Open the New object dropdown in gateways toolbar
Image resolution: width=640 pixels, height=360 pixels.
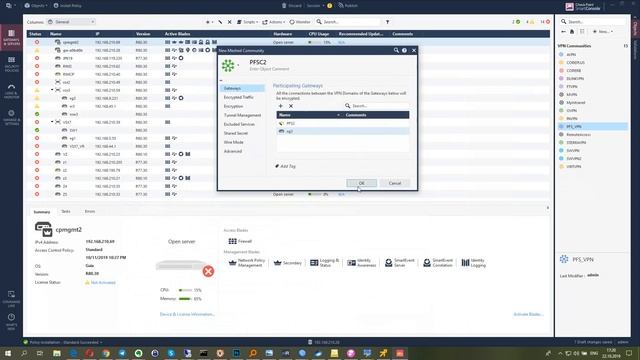209,22
